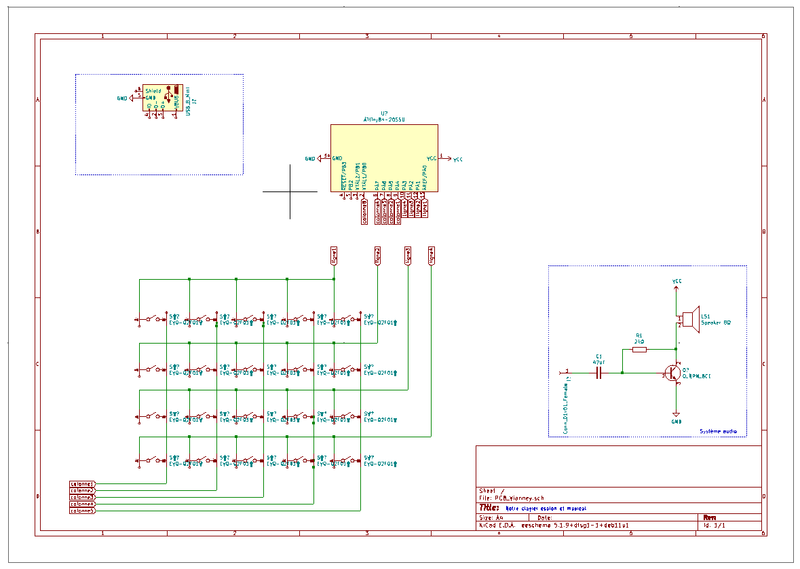Click the File name line in title block
The width and height of the screenshot is (800, 569).
[x=515, y=497]
